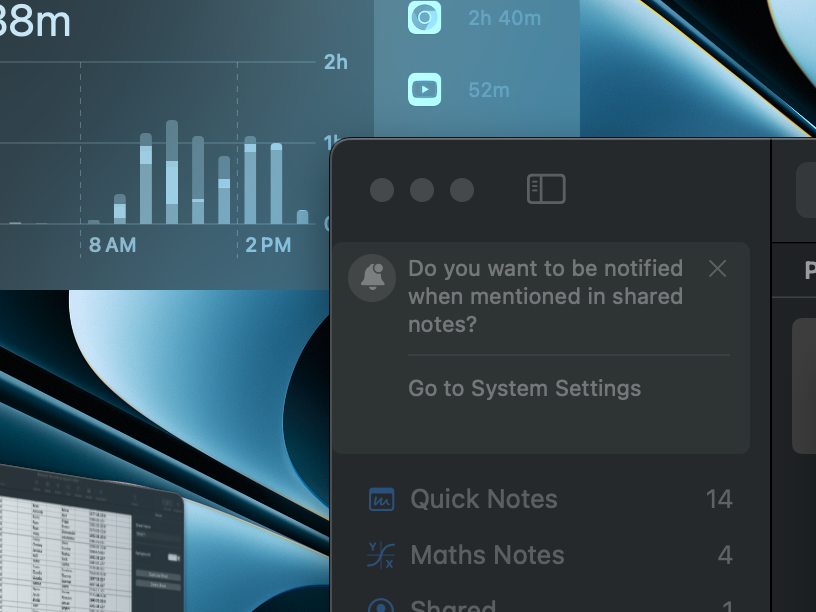The width and height of the screenshot is (816, 612).
Task: Click the Shared folder person icon
Action: pyautogui.click(x=381, y=606)
